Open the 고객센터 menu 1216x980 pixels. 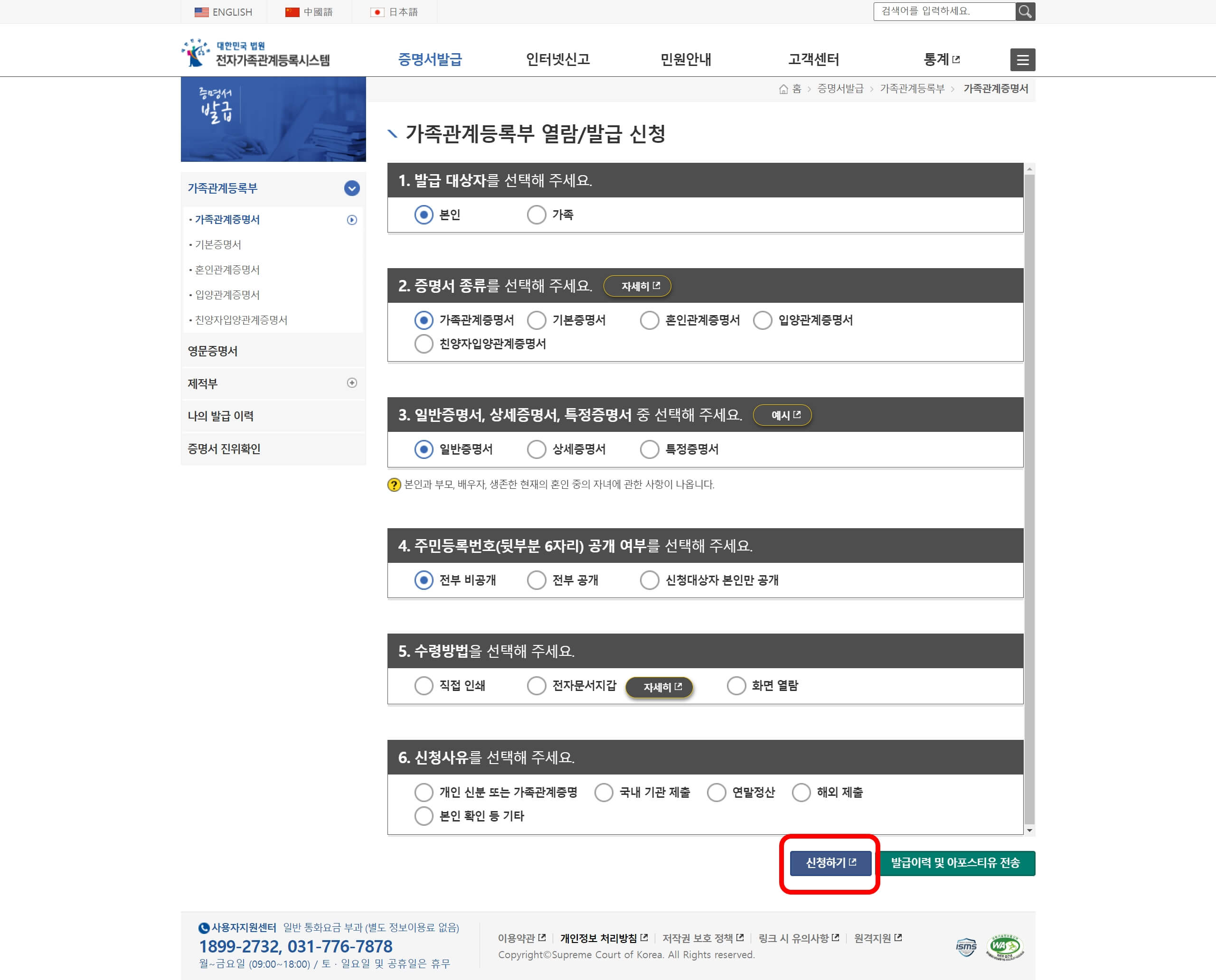813,59
